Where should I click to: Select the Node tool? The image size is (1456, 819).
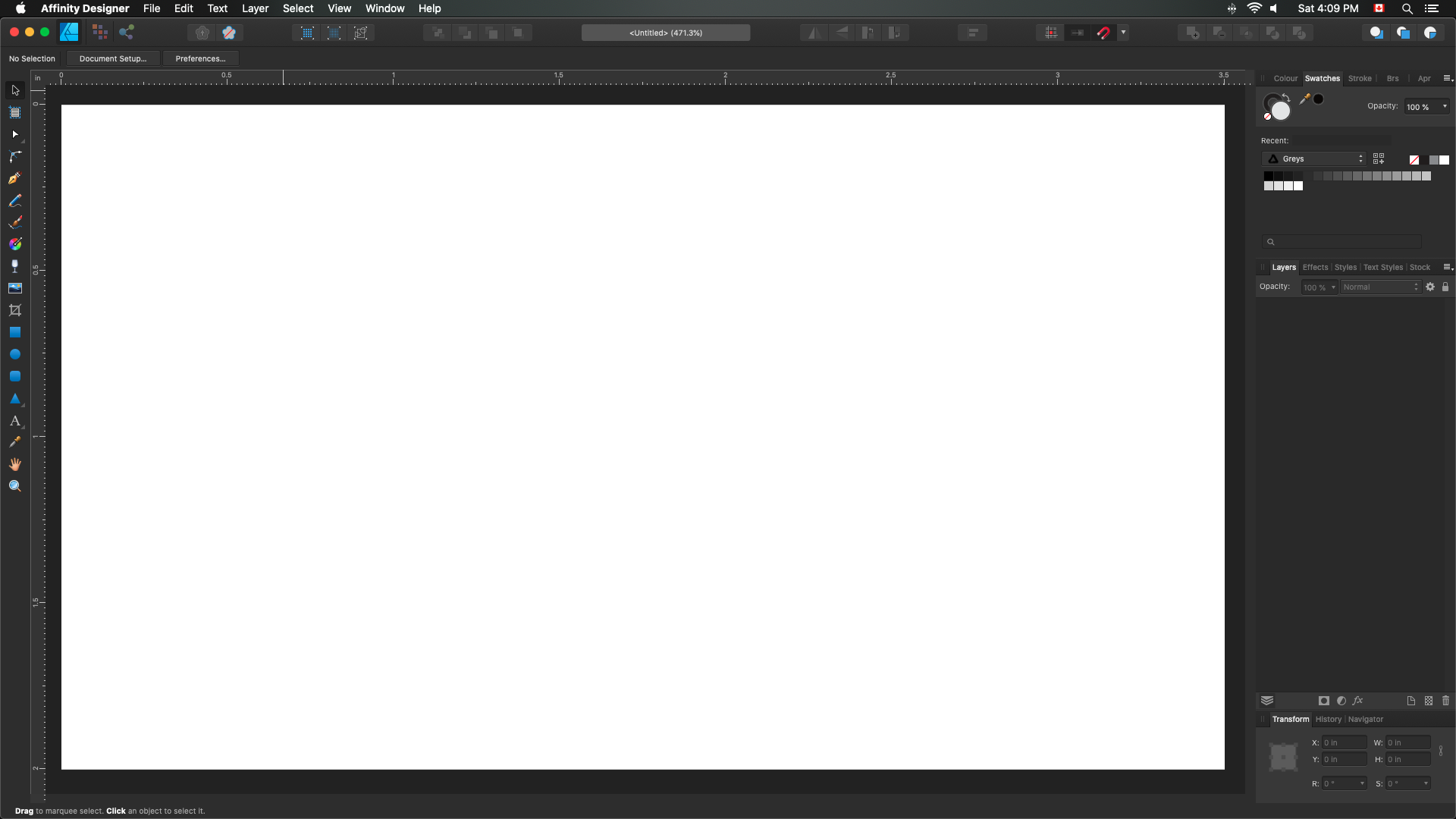(15, 134)
